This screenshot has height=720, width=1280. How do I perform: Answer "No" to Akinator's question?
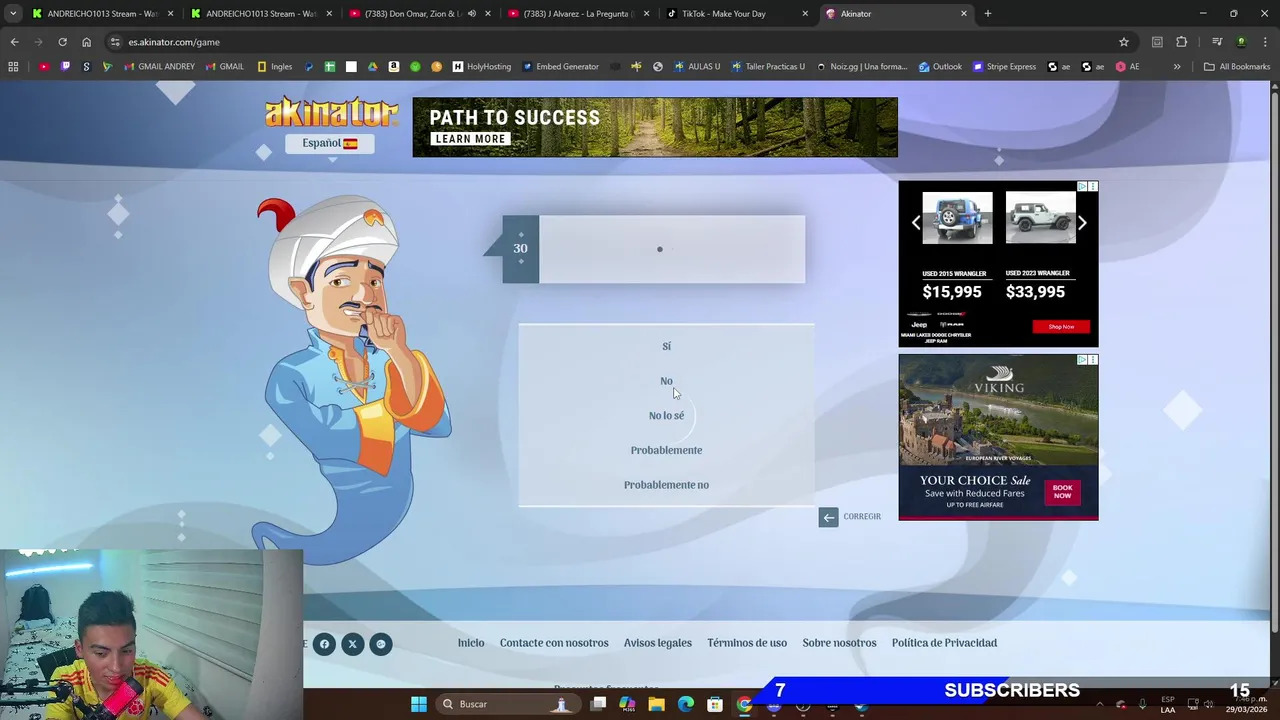point(666,381)
